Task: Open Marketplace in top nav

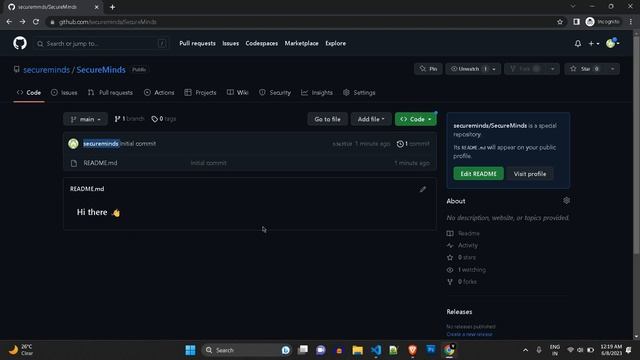Action: coord(302,43)
